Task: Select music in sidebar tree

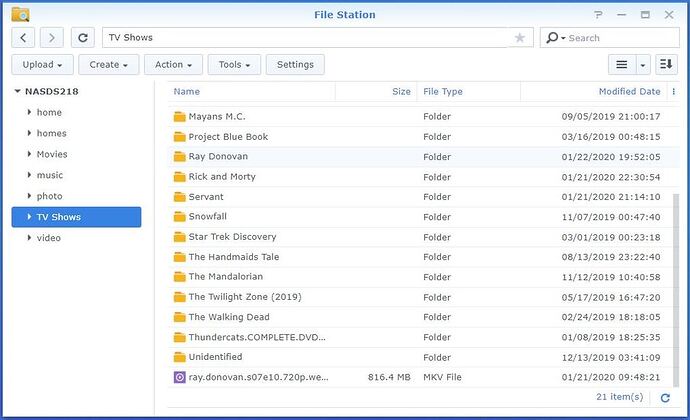Action: pos(50,175)
